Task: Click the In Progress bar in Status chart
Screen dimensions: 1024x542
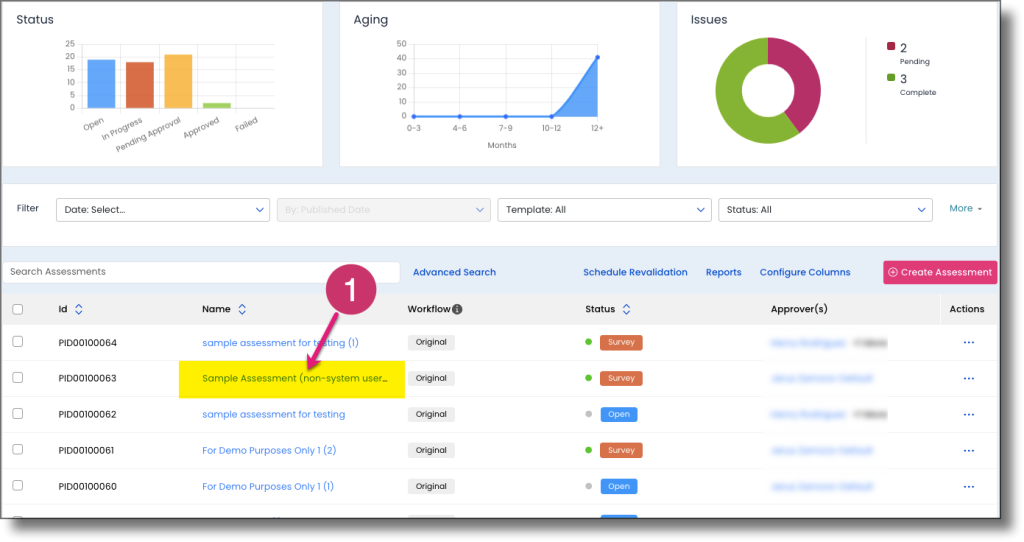Action: tap(140, 86)
